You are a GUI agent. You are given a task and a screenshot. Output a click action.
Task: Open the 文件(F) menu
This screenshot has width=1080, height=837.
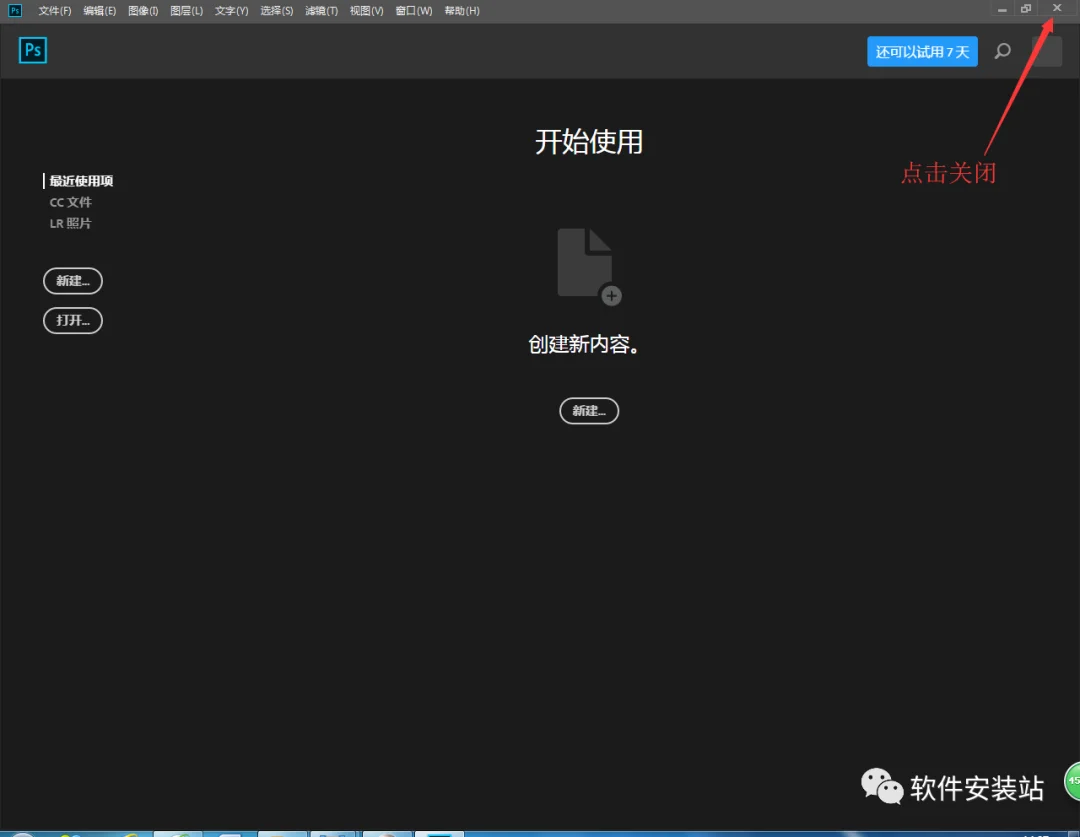[54, 11]
